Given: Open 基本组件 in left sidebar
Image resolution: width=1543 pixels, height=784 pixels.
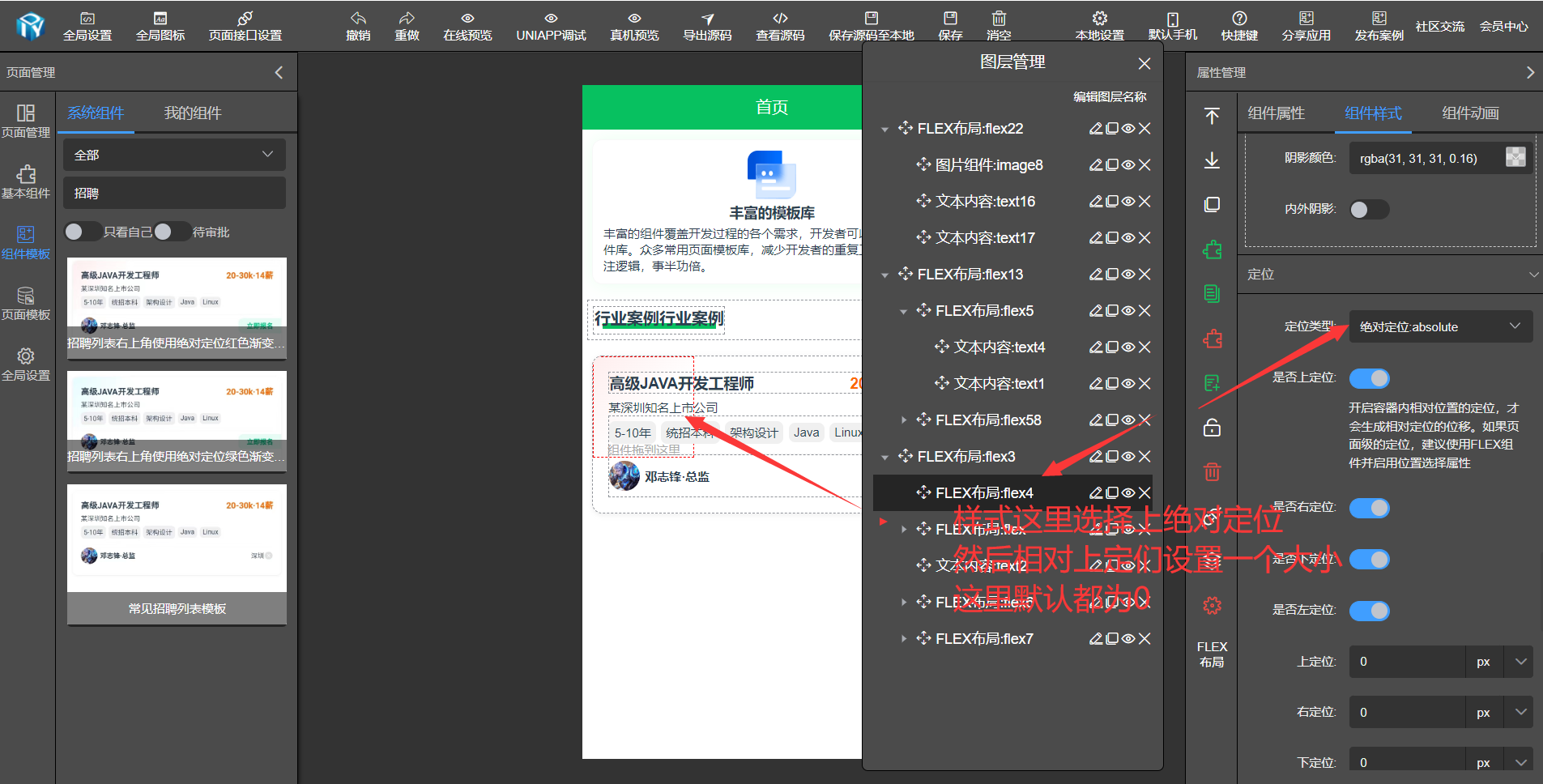Looking at the screenshot, I should point(26,181).
